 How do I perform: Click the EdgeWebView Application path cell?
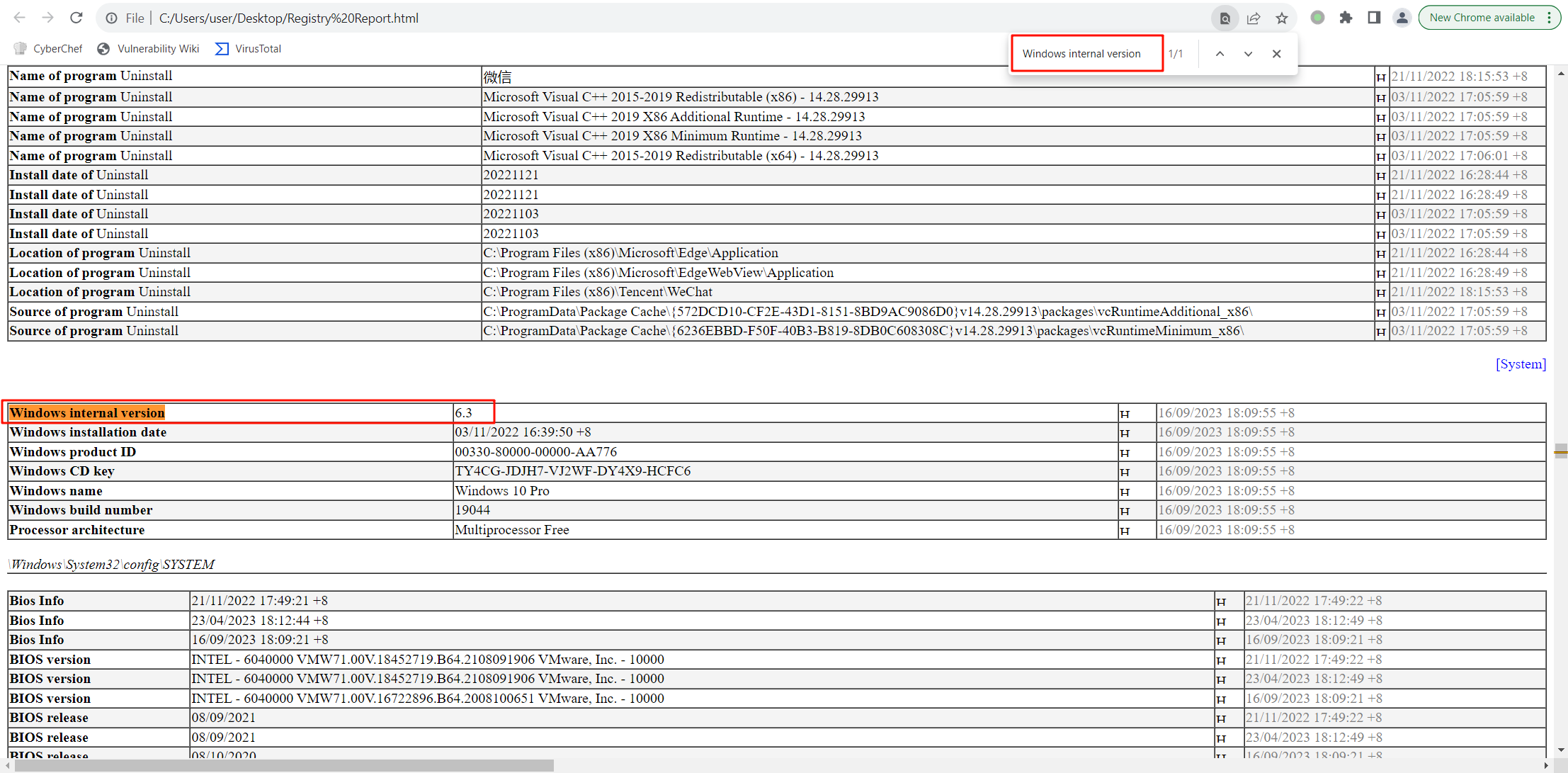coord(927,273)
